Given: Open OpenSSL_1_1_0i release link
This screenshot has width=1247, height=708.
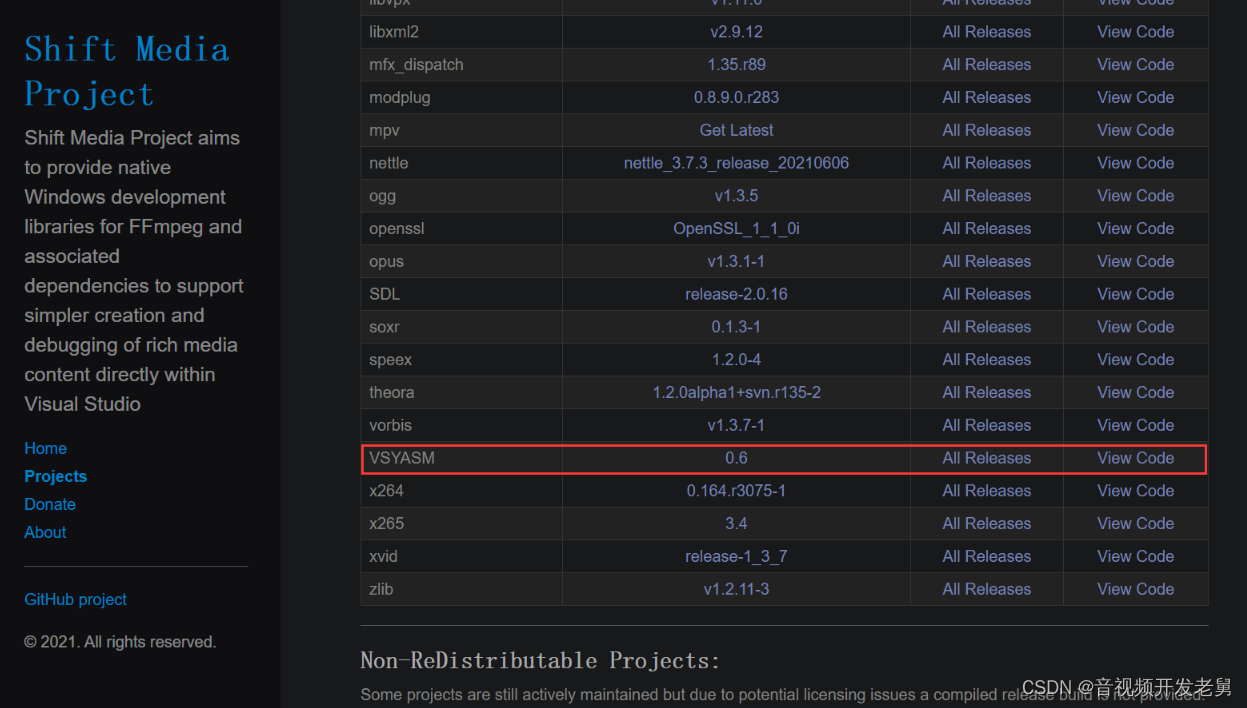Looking at the screenshot, I should point(737,229).
